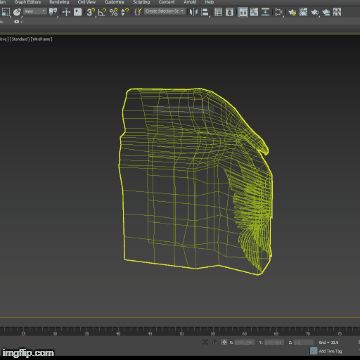This screenshot has height=360, width=360.
Task: Select the Scale tool in main toolbar
Action: 6,12
